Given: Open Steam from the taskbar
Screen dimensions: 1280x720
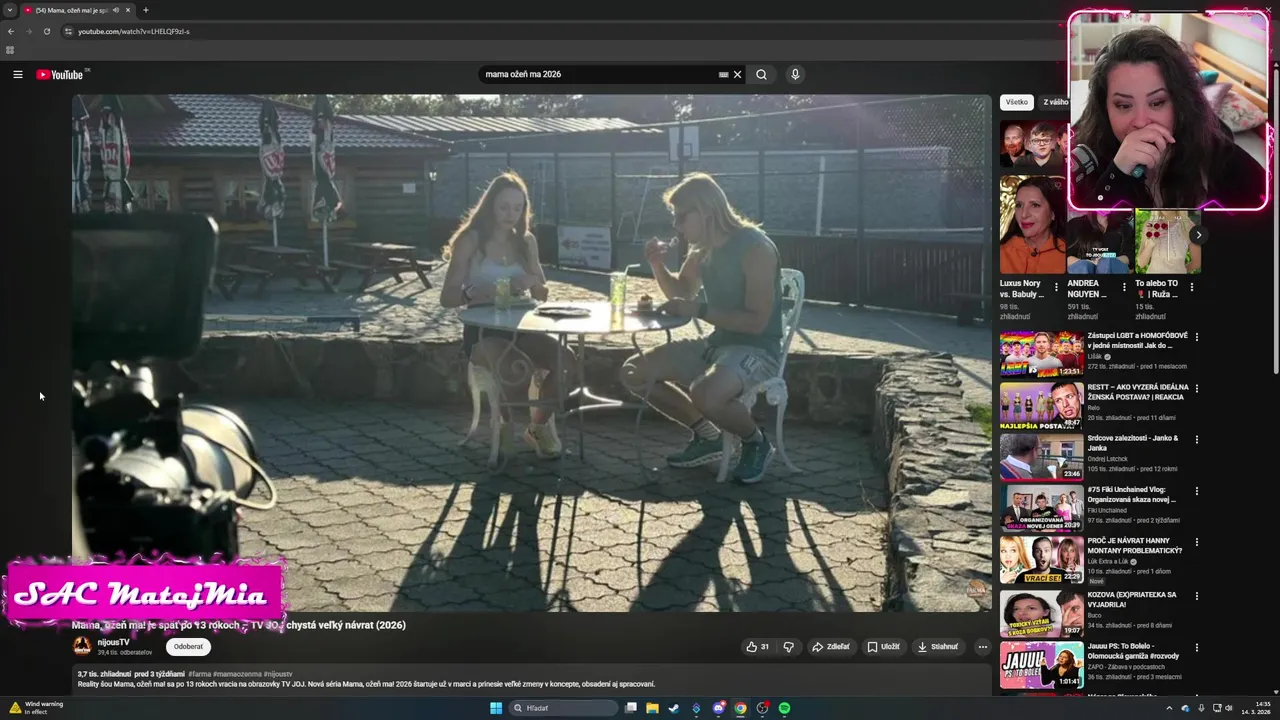Looking at the screenshot, I should pos(674,708).
